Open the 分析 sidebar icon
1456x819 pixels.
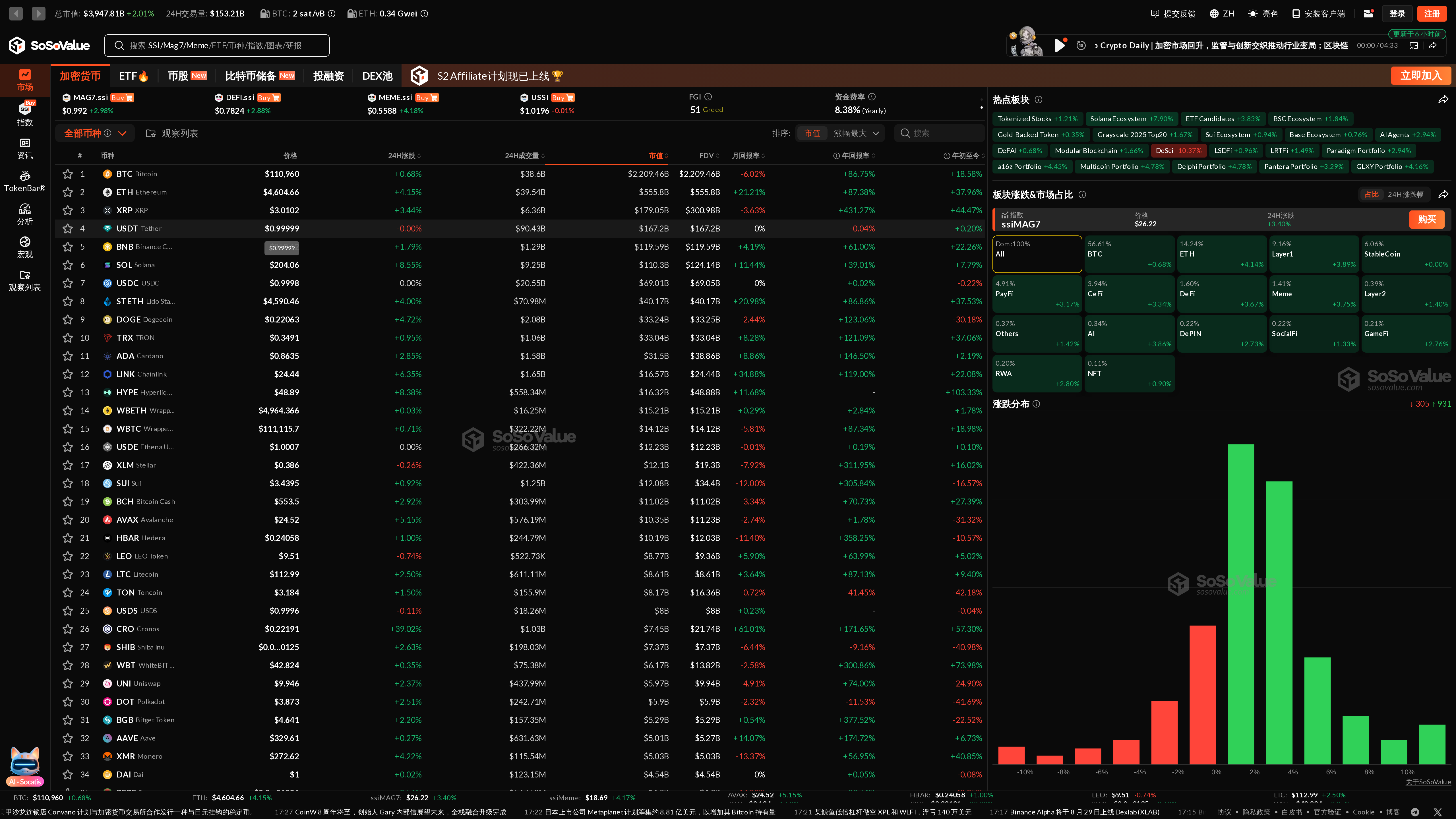point(25,214)
